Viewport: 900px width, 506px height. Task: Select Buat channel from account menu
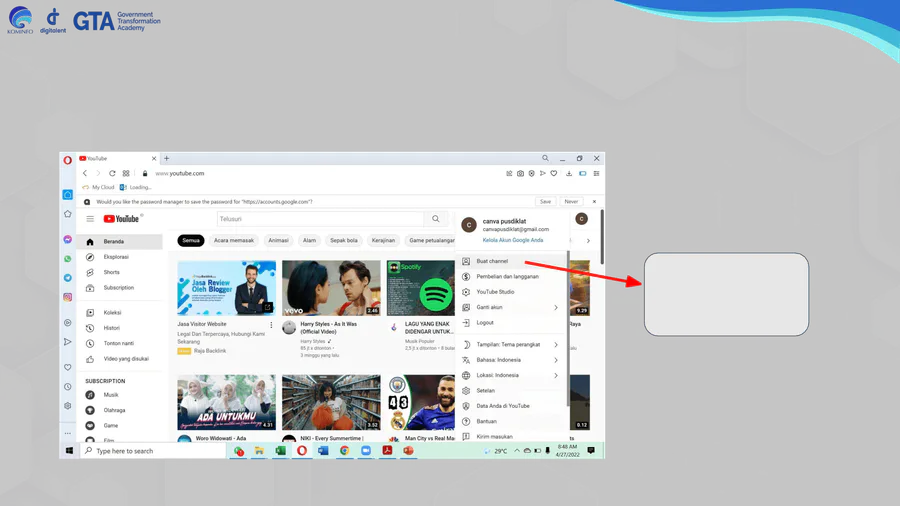tap(492, 261)
